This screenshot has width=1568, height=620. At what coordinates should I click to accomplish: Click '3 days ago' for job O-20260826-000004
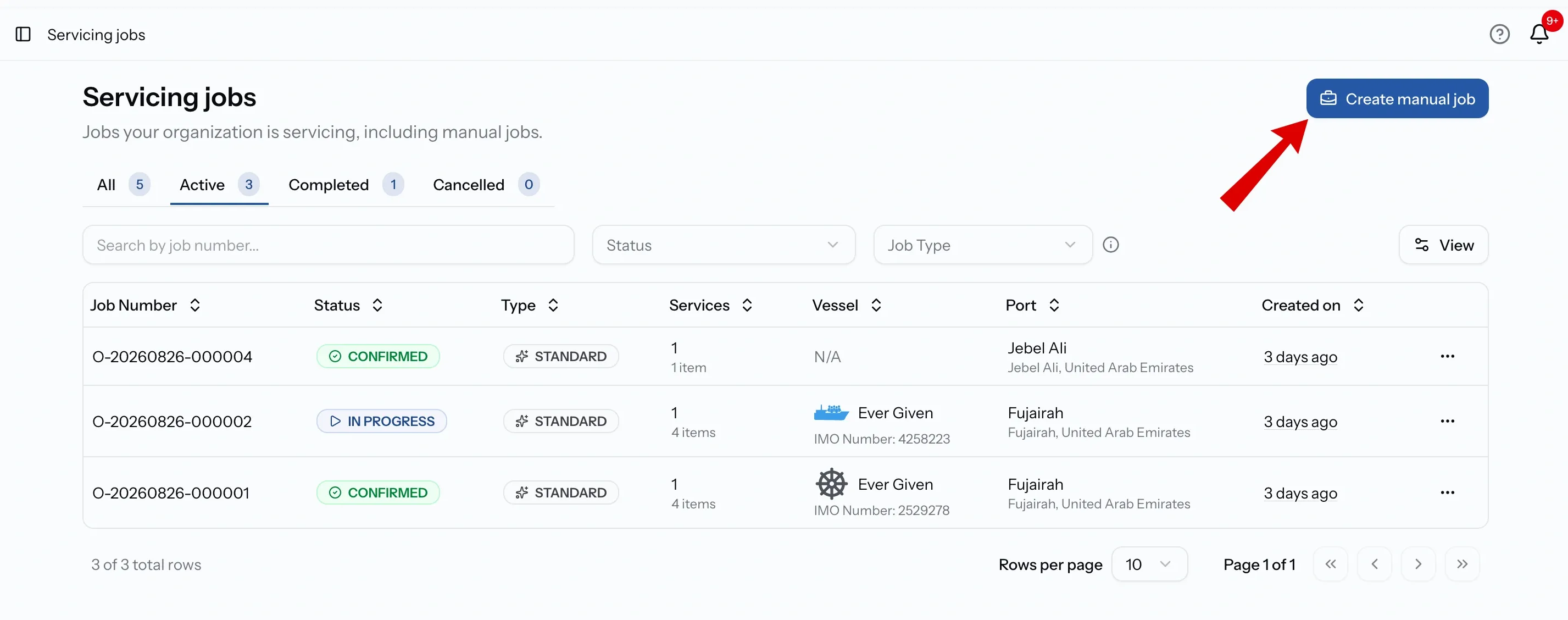coord(1300,357)
